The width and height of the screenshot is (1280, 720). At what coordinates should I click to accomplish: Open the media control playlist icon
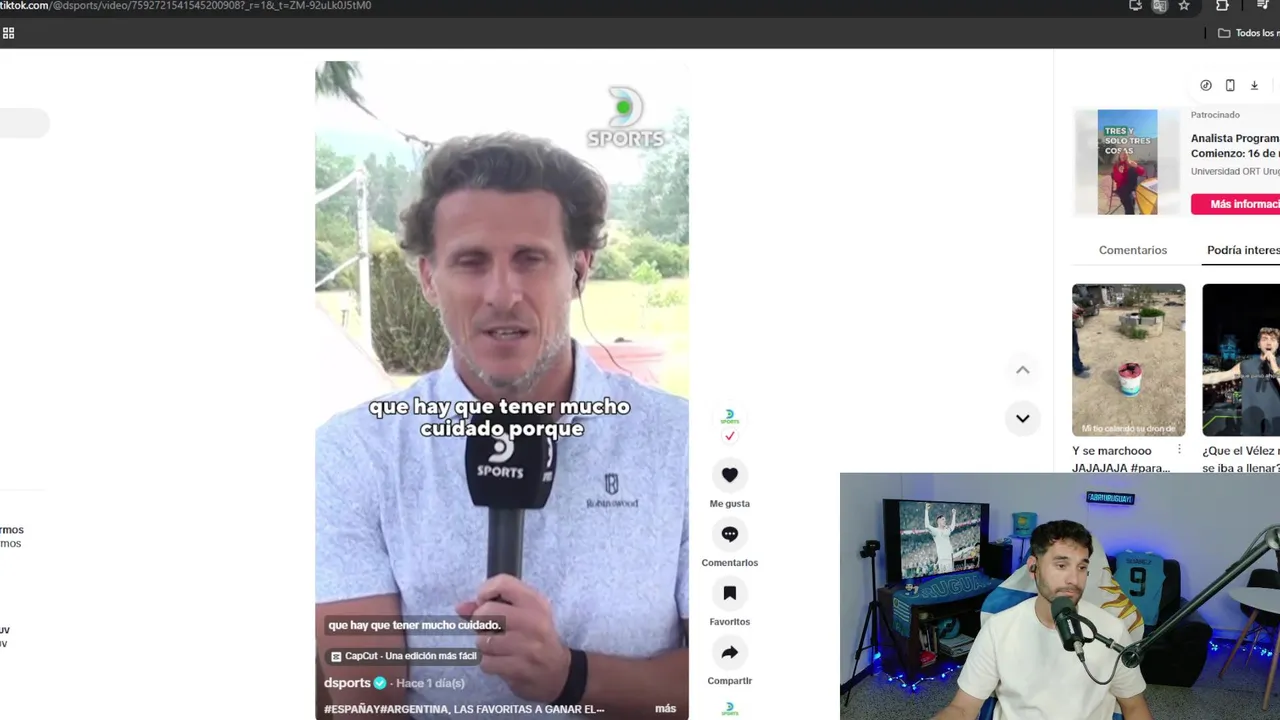click(1263, 6)
